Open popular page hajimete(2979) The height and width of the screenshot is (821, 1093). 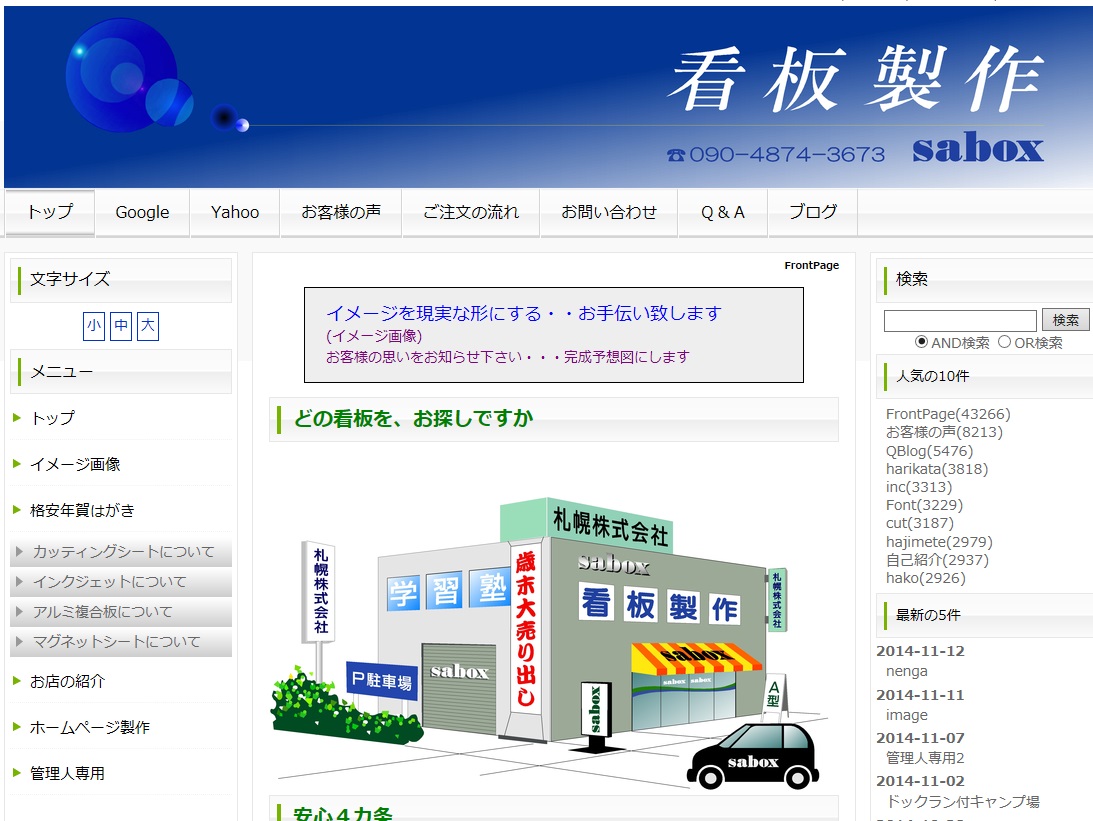pyautogui.click(x=939, y=542)
